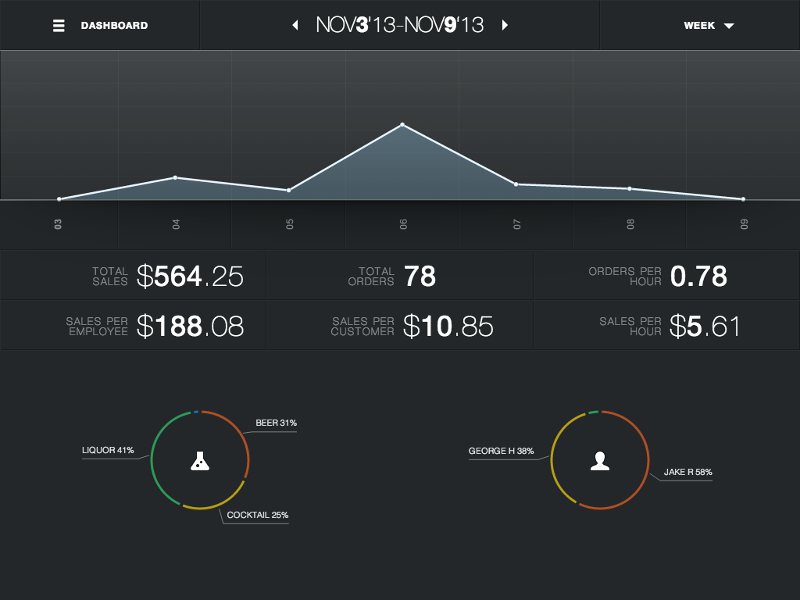Click the right arrow to view the next week
Image resolution: width=800 pixels, height=600 pixels.
(506, 25)
